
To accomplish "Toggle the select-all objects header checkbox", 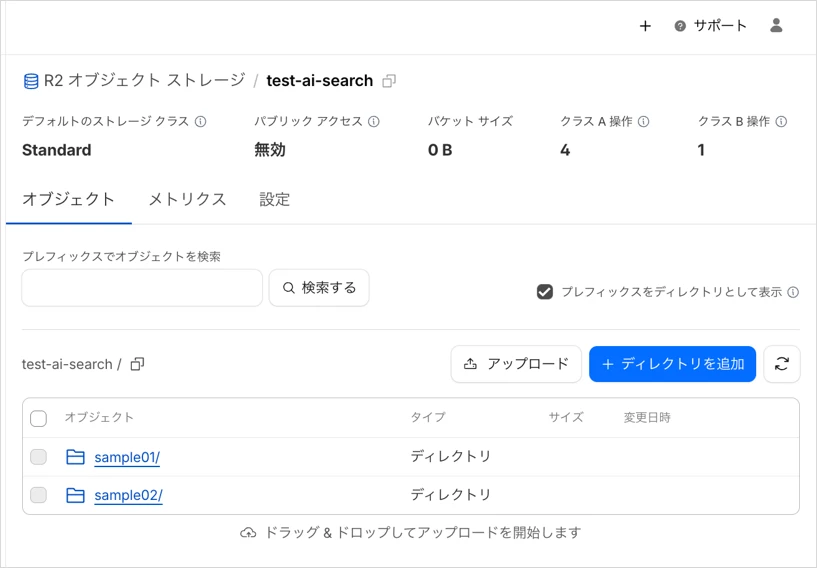I will [x=39, y=418].
